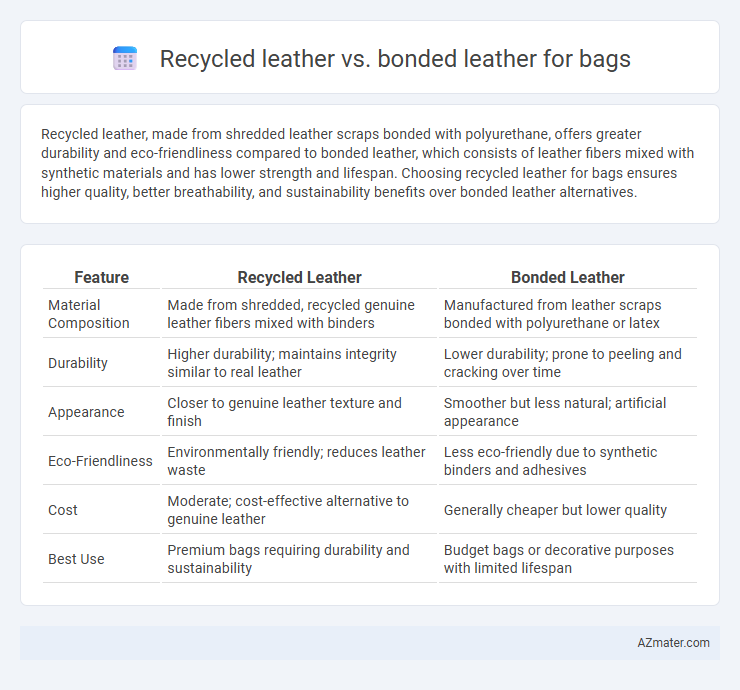Select the 'Appearance' row label
The height and width of the screenshot is (690, 740).
pyautogui.click(x=86, y=412)
